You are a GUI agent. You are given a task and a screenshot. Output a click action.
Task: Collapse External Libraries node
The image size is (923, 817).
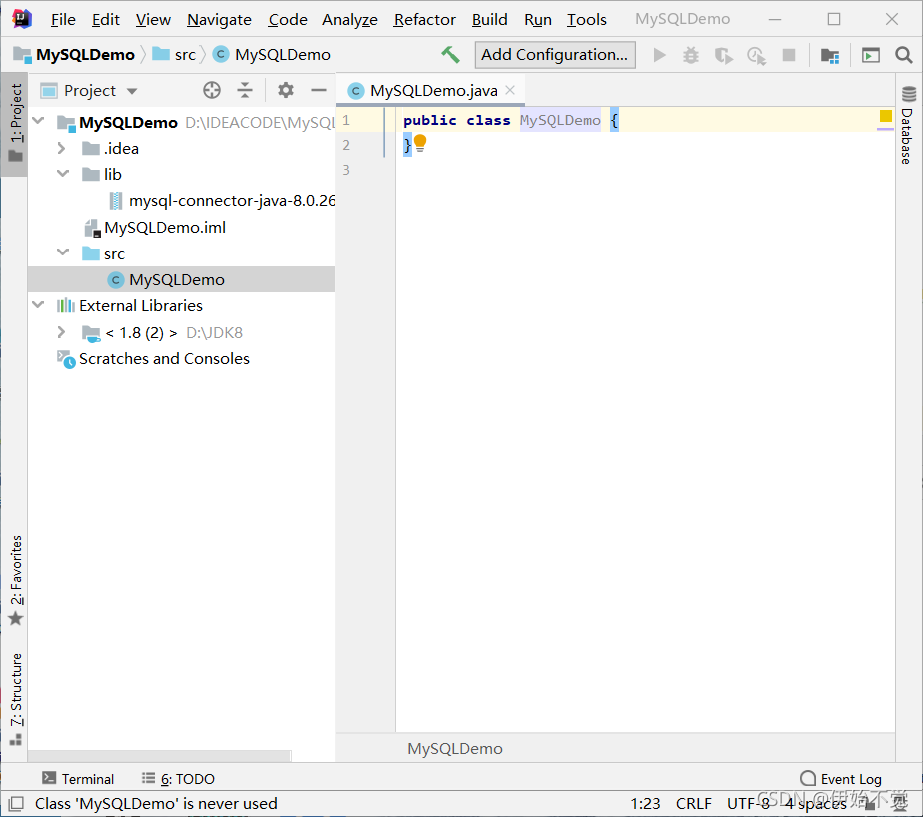coord(39,305)
